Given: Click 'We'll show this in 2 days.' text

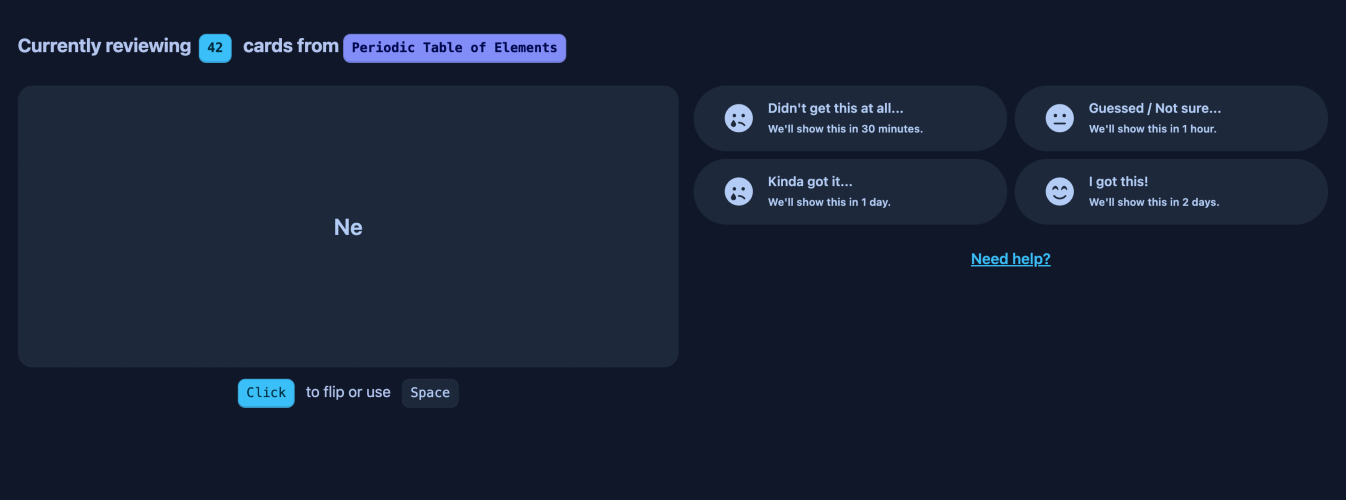Looking at the screenshot, I should coord(1154,202).
